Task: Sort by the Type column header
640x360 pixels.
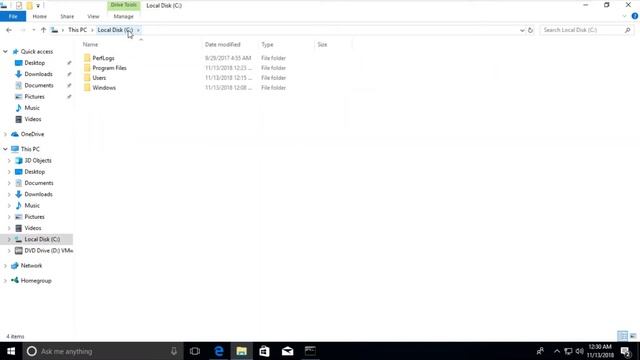Action: pos(267,44)
